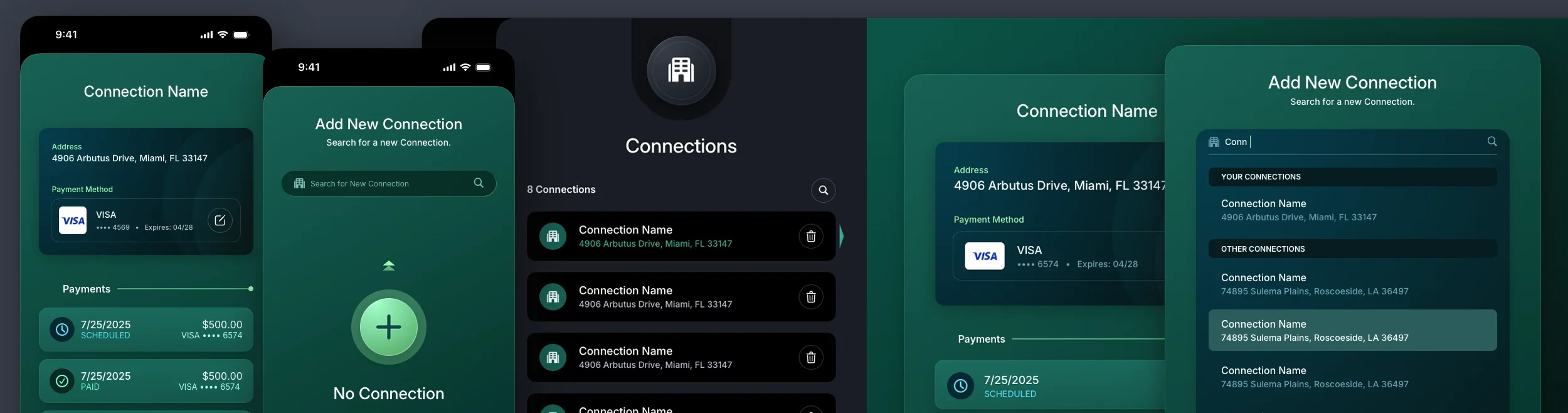1568x413 pixels.
Task: Tap the round green plus button above 'No Connection'
Action: coord(389,327)
